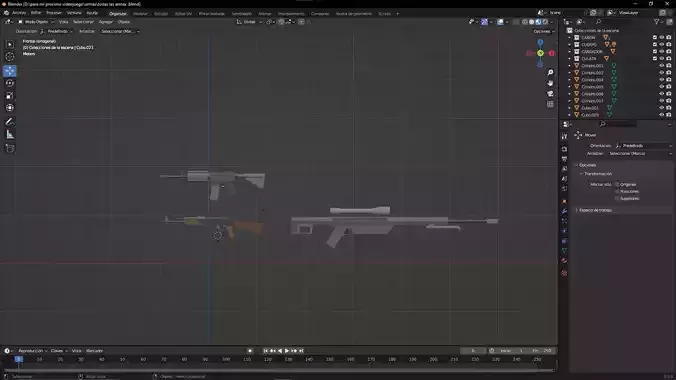Viewport: 676px width, 380px height.
Task: Expand the Espacio de trabajo panel
Action: pos(595,210)
